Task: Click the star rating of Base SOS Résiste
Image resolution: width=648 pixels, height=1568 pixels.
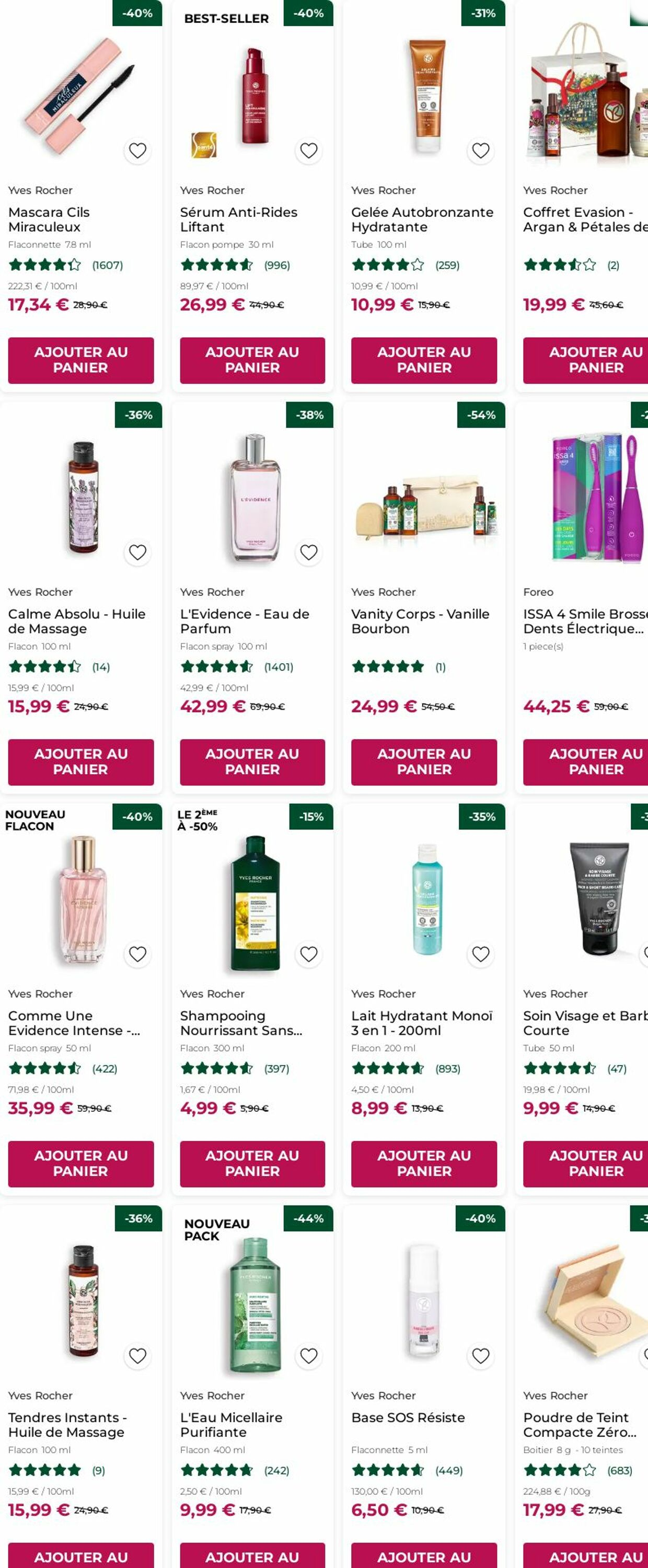Action: 388,1470
